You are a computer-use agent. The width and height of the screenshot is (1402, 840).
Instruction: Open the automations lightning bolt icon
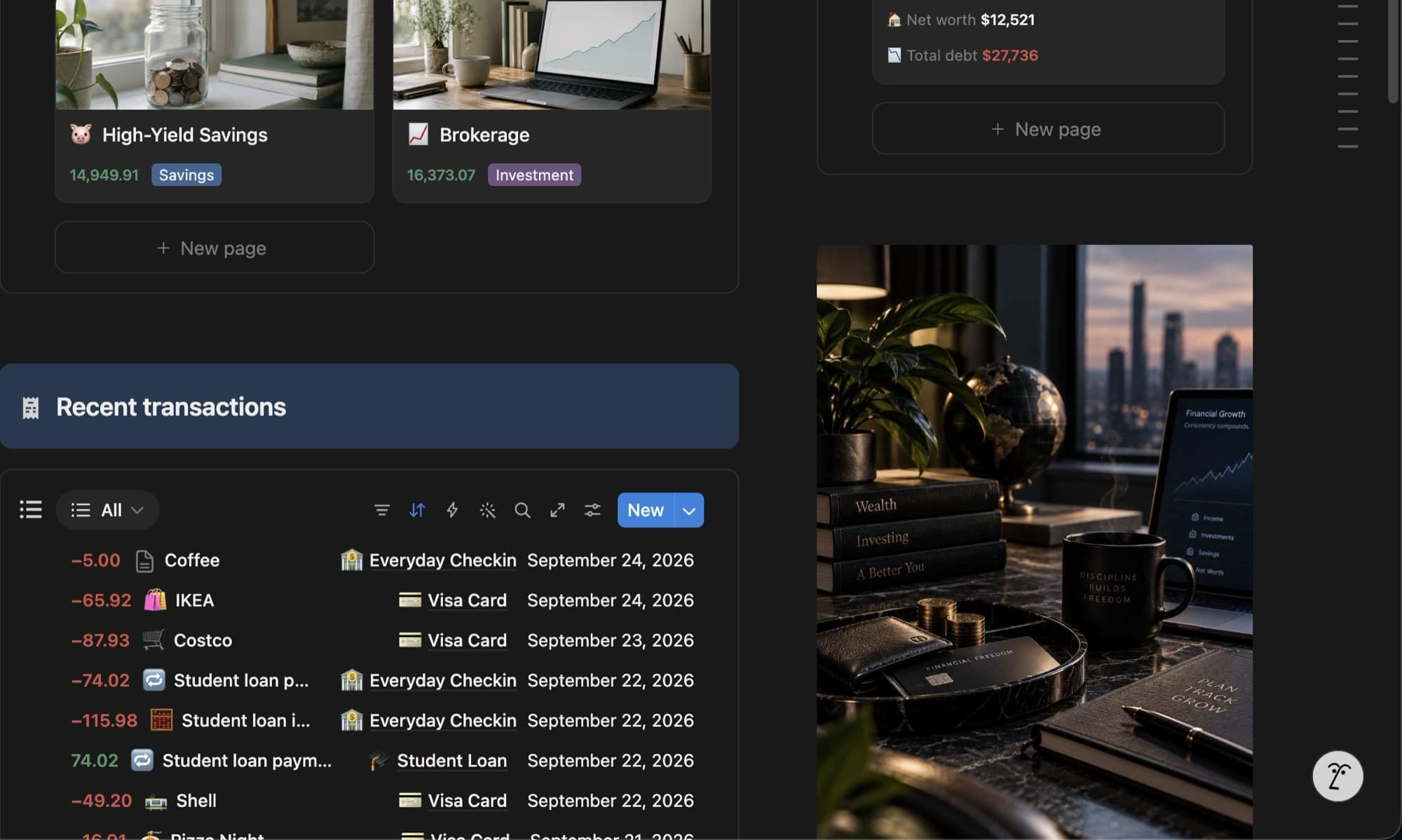[452, 510]
